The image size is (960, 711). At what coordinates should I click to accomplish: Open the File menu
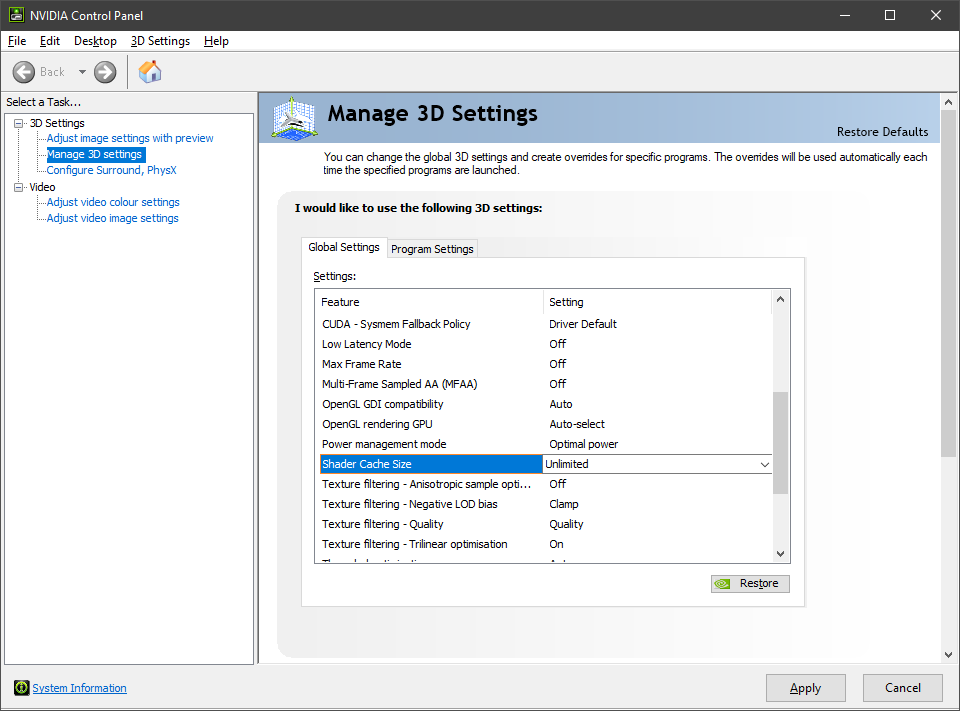17,41
